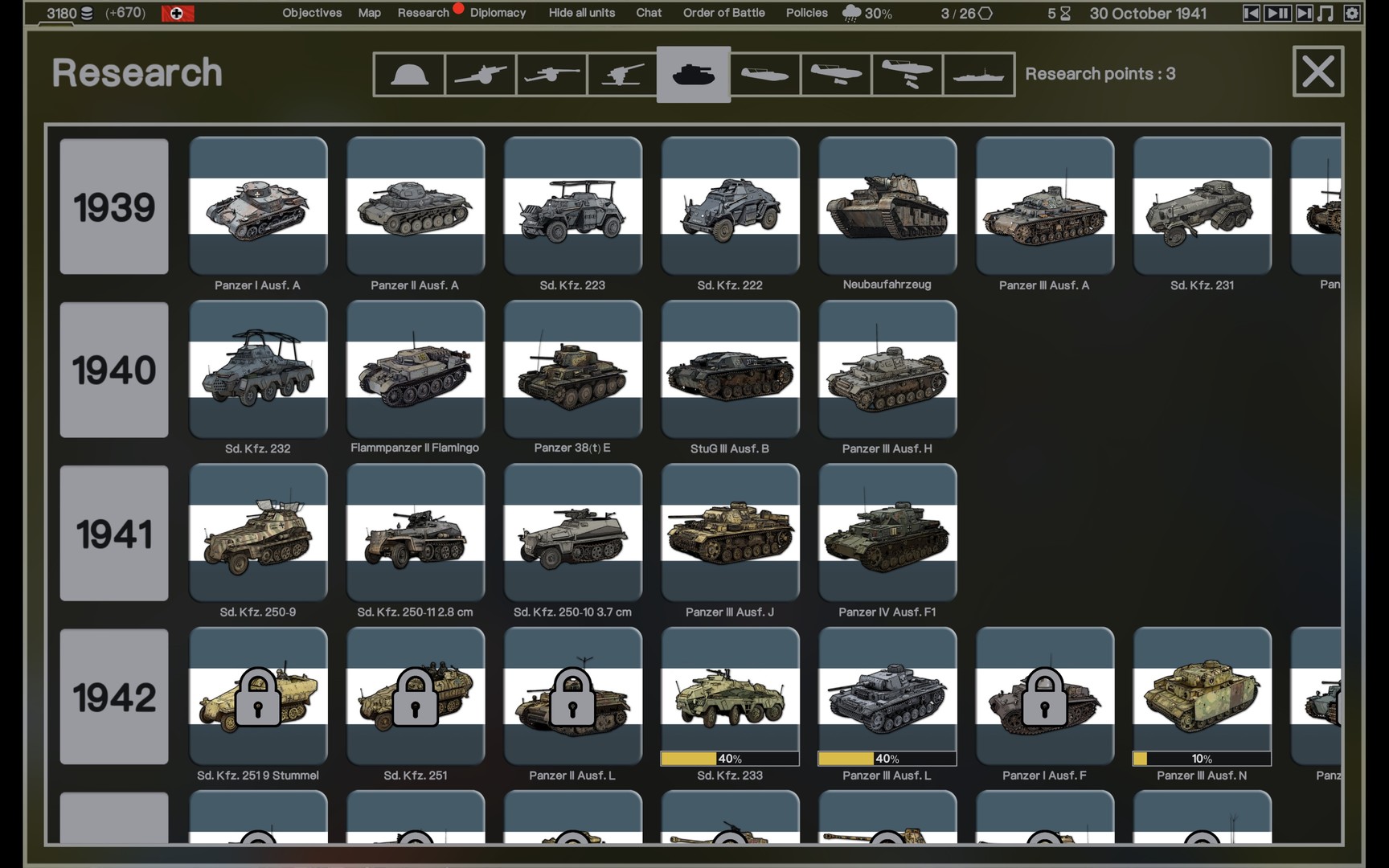Select the Panzer IV Ausf. F1 unit card
The height and width of the screenshot is (868, 1389).
point(887,532)
